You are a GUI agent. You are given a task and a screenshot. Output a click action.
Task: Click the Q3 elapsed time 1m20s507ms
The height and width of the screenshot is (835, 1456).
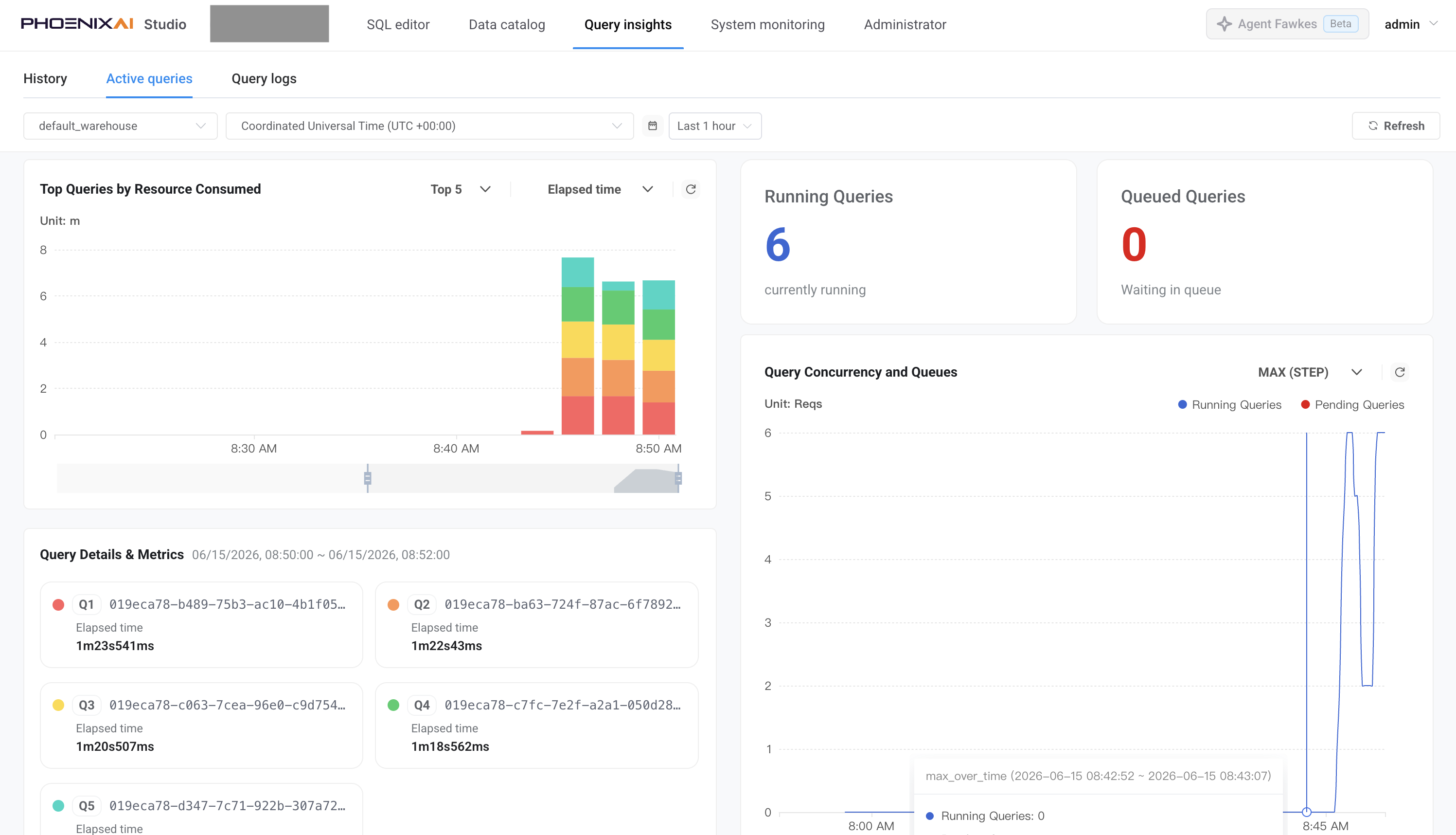click(115, 746)
